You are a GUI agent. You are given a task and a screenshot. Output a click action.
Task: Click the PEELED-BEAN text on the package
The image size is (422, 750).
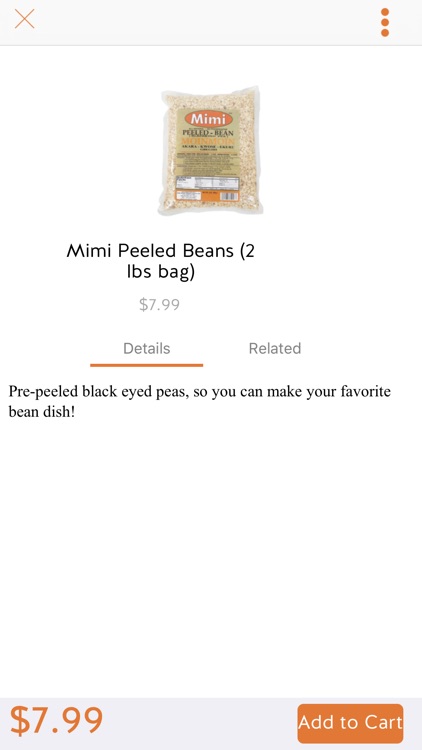point(208,132)
